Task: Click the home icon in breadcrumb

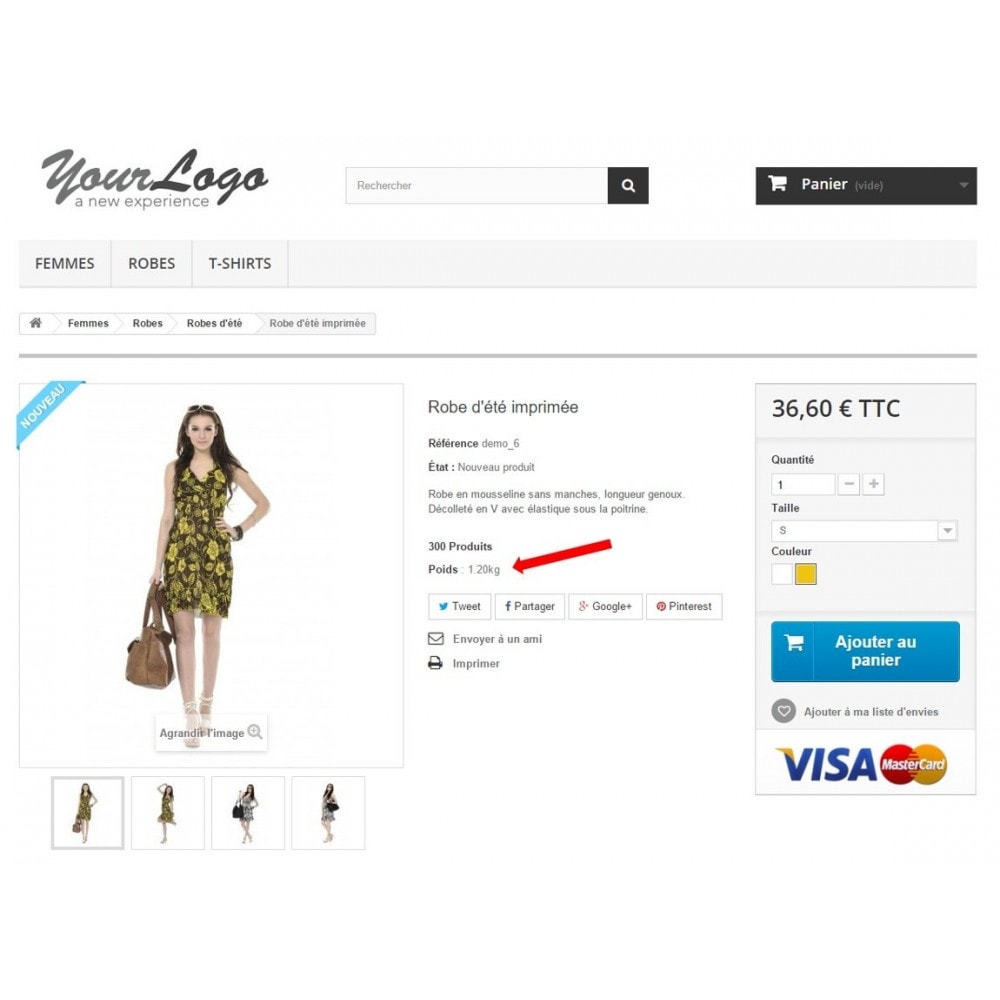Action: click(x=36, y=323)
